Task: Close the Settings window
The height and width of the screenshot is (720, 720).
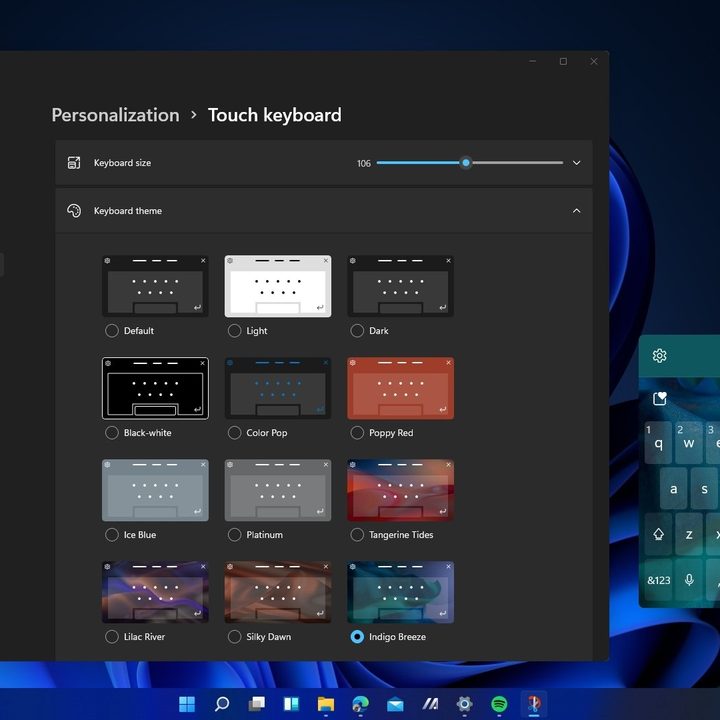Action: [594, 61]
